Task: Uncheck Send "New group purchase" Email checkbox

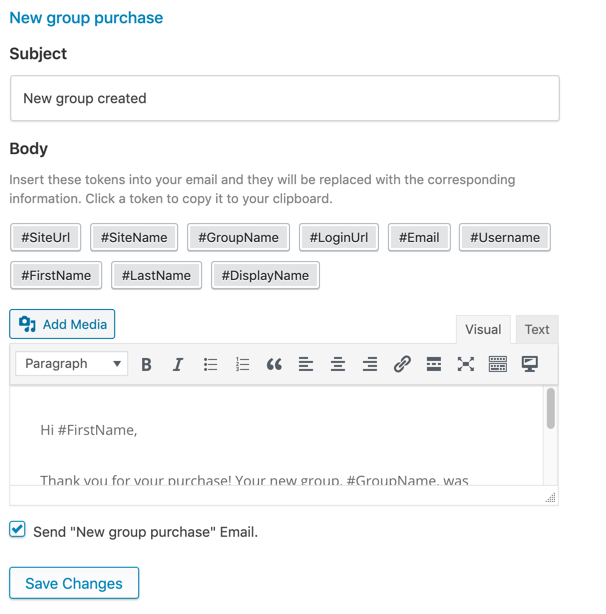Action: tap(18, 530)
